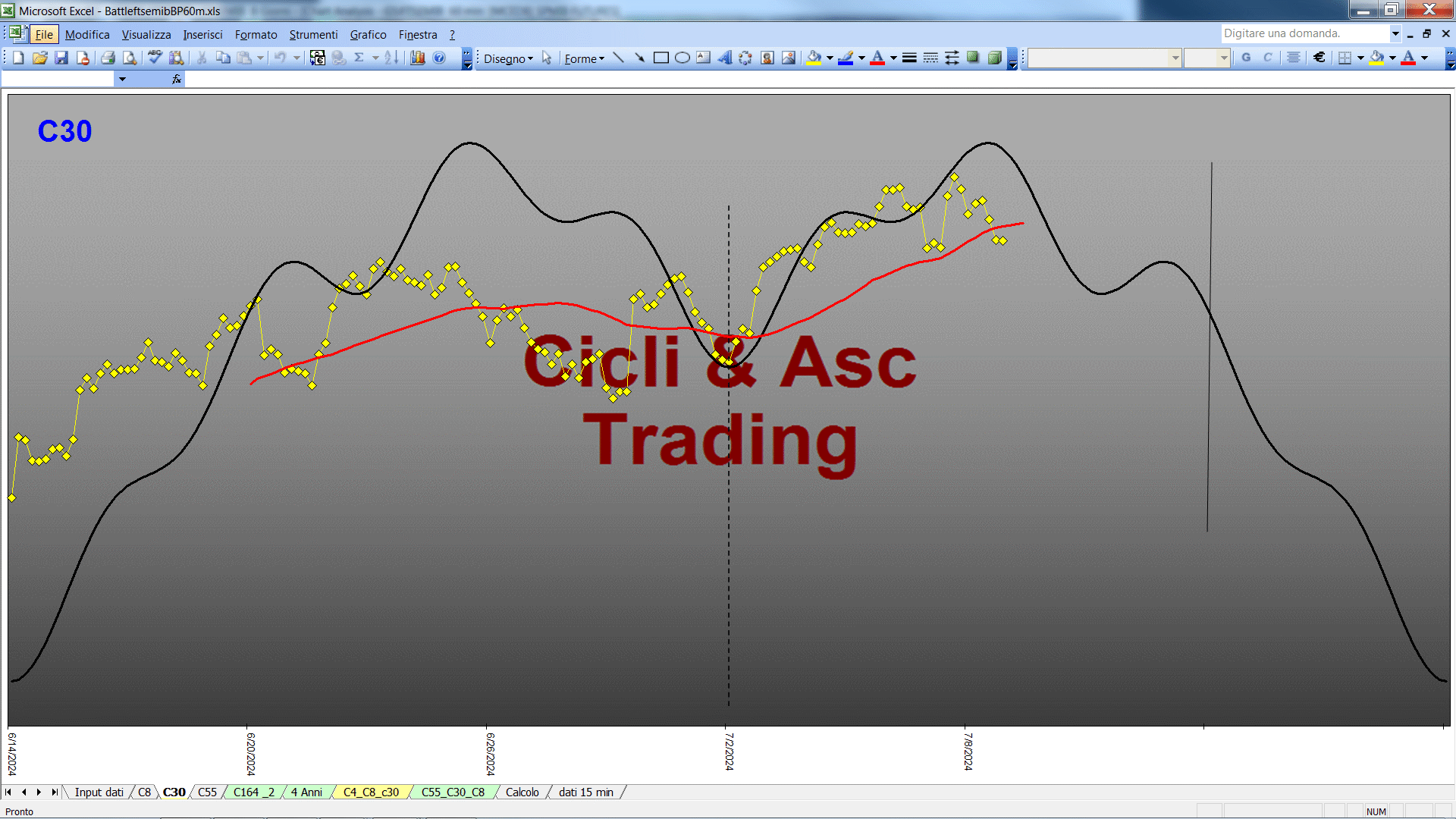Click the Permission document icon
The width and height of the screenshot is (1456, 819).
click(83, 58)
